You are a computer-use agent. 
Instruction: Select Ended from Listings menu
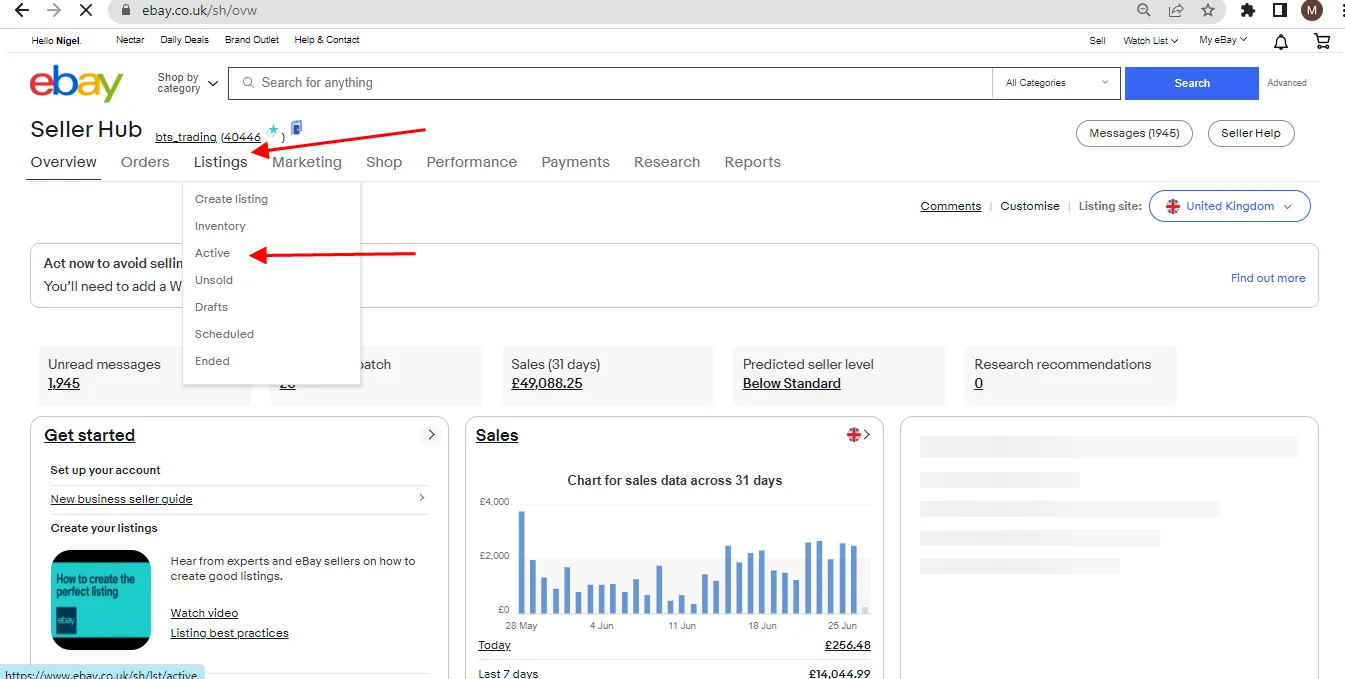(212, 361)
